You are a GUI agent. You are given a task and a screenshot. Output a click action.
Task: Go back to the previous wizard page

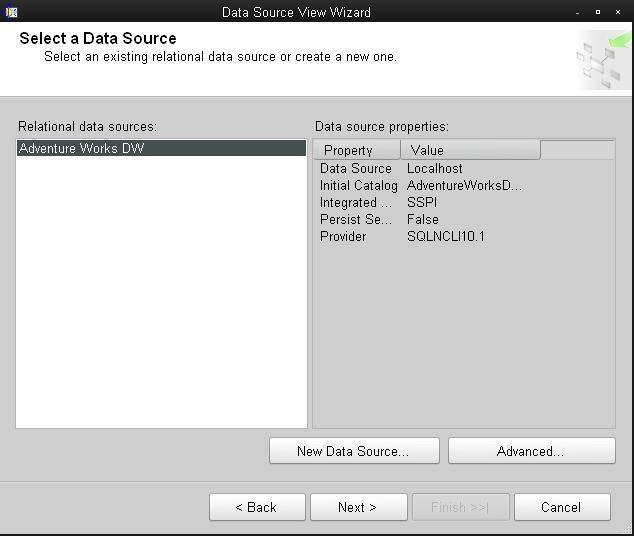tap(257, 507)
